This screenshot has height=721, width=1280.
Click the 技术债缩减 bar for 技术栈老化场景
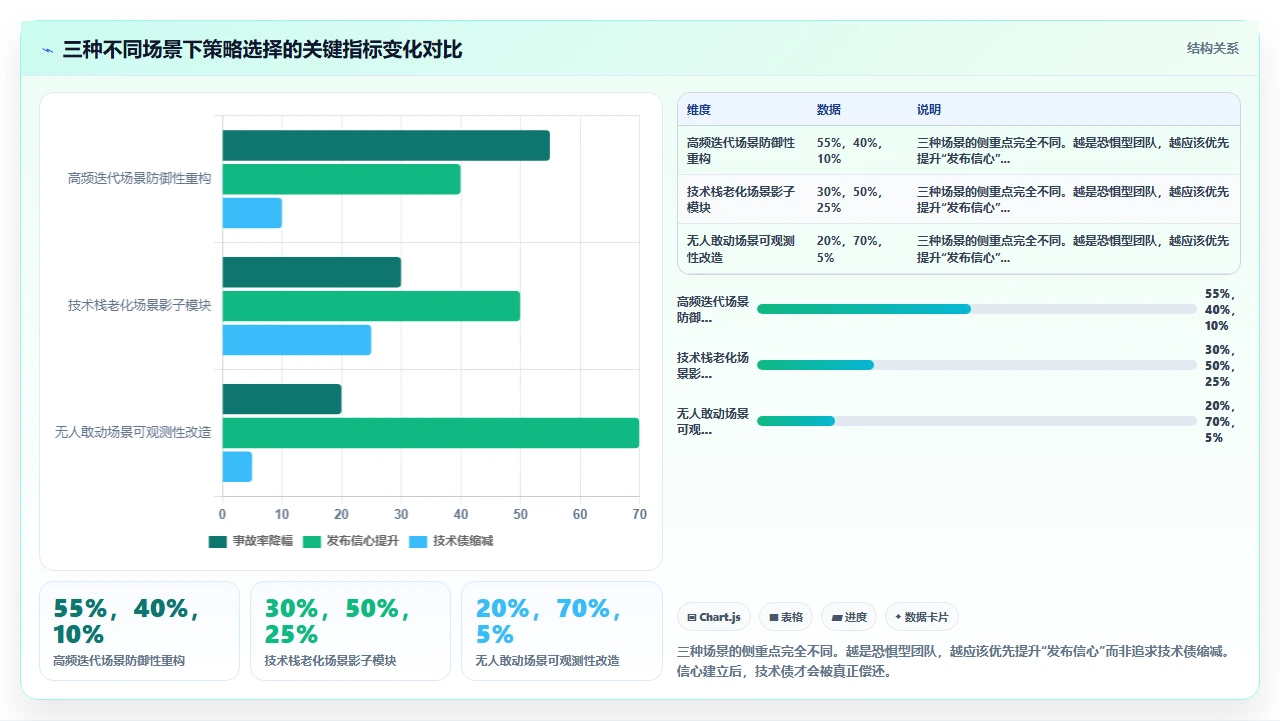(296, 340)
